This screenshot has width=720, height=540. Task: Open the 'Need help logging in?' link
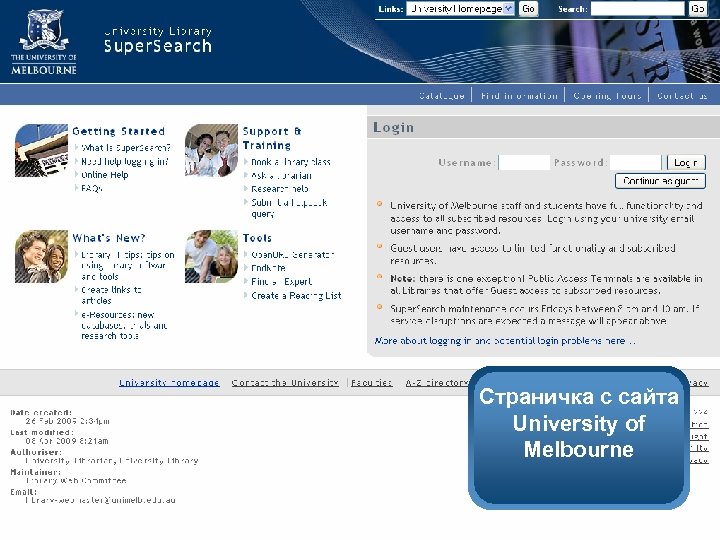[x=125, y=162]
